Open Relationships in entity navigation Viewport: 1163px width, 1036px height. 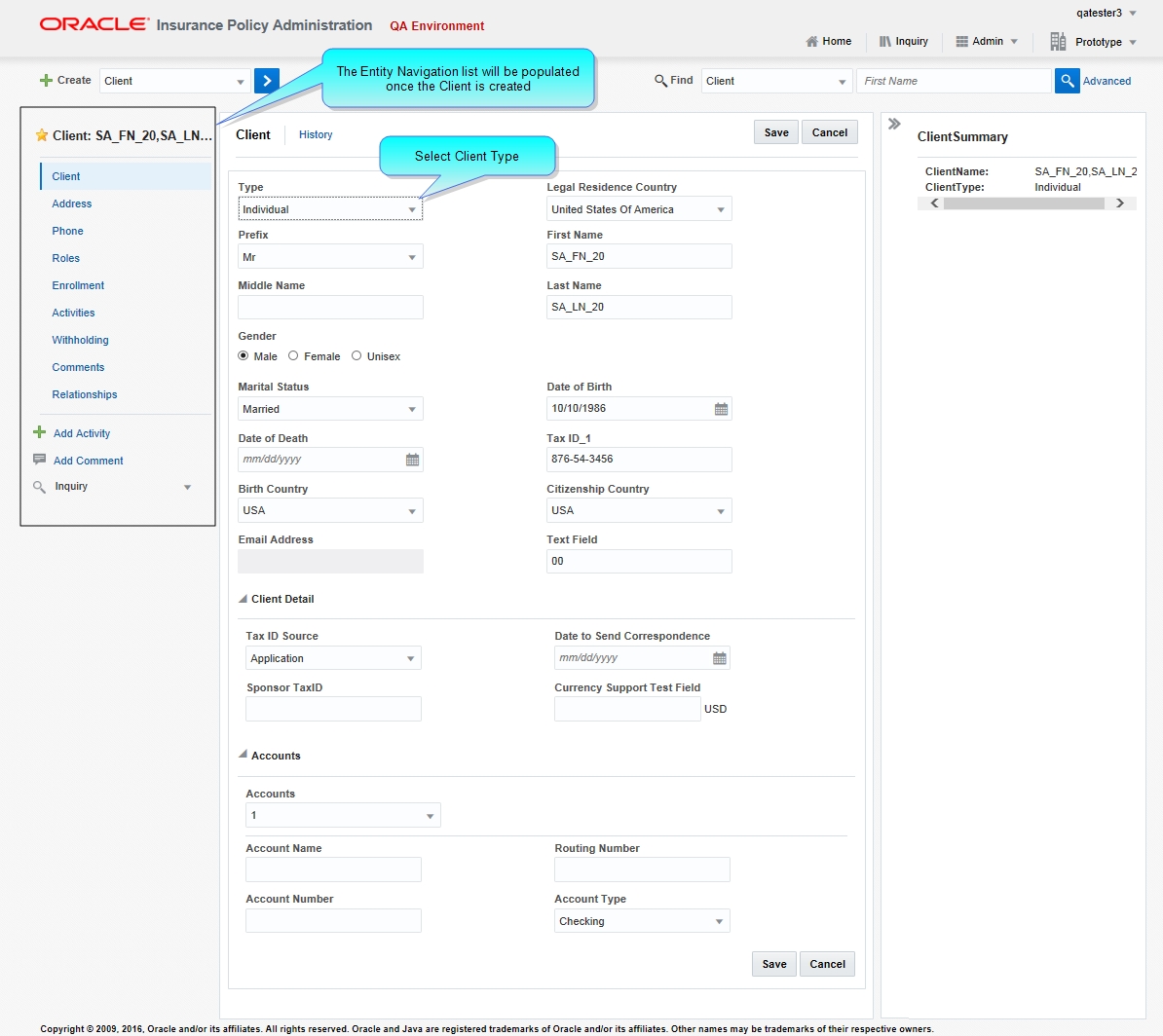coord(85,394)
